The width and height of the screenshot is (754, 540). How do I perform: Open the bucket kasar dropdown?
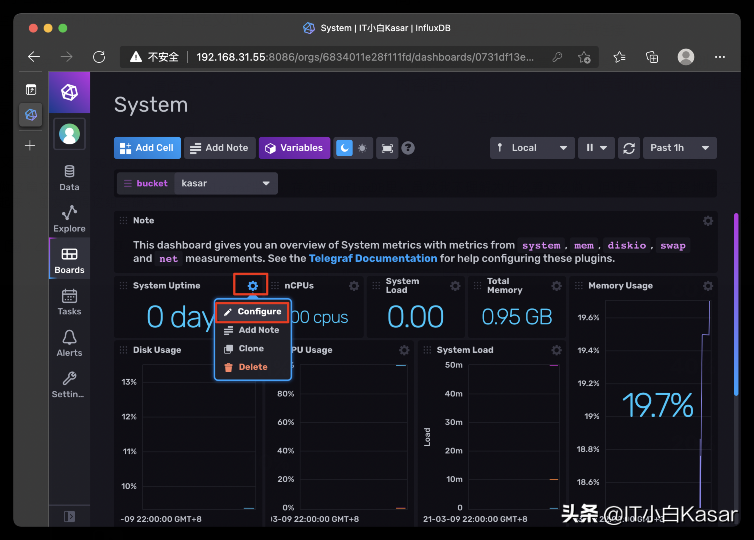point(226,183)
